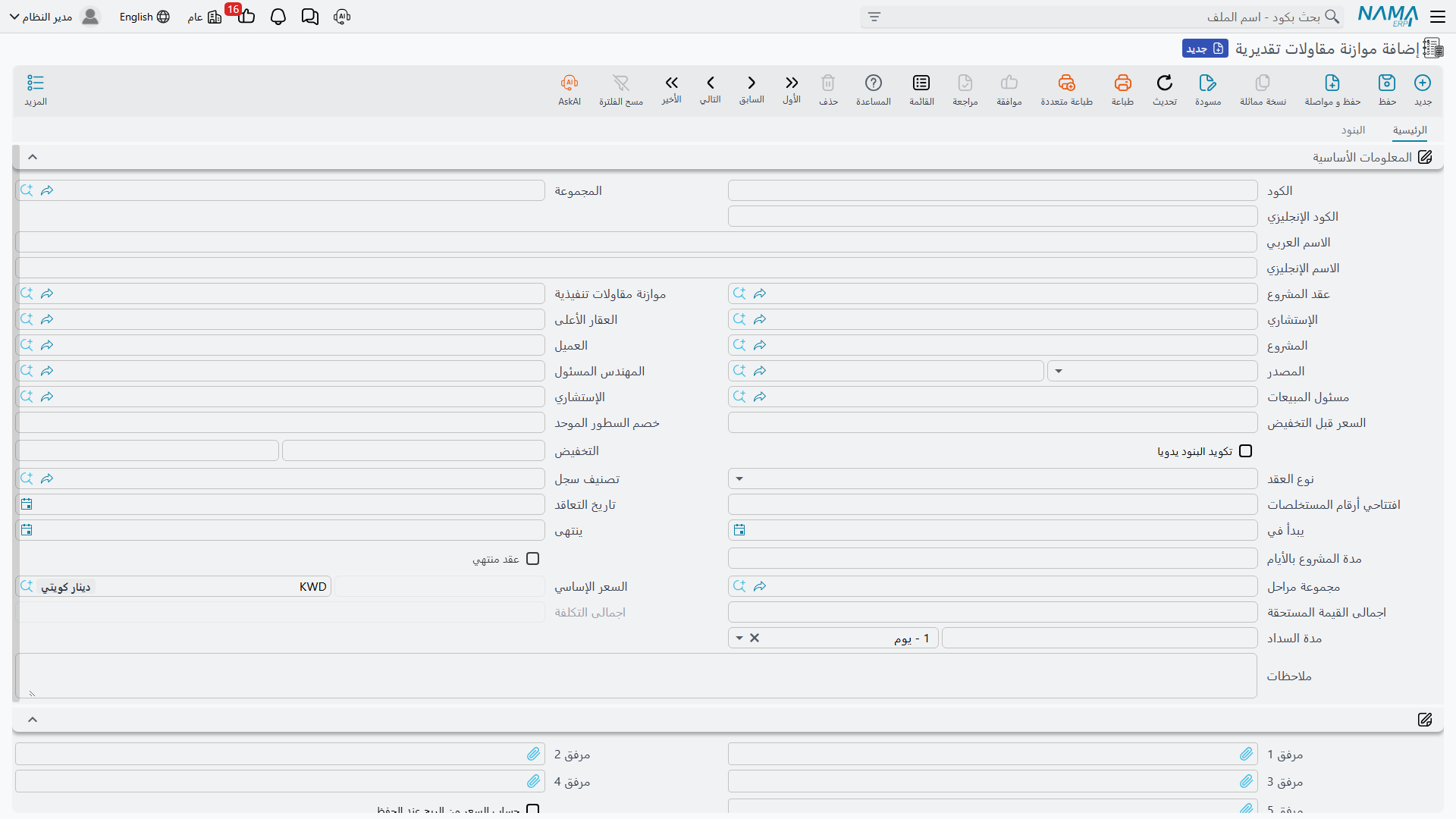
Task: Click the مدة المشروع بالأيام field
Action: coord(993,558)
